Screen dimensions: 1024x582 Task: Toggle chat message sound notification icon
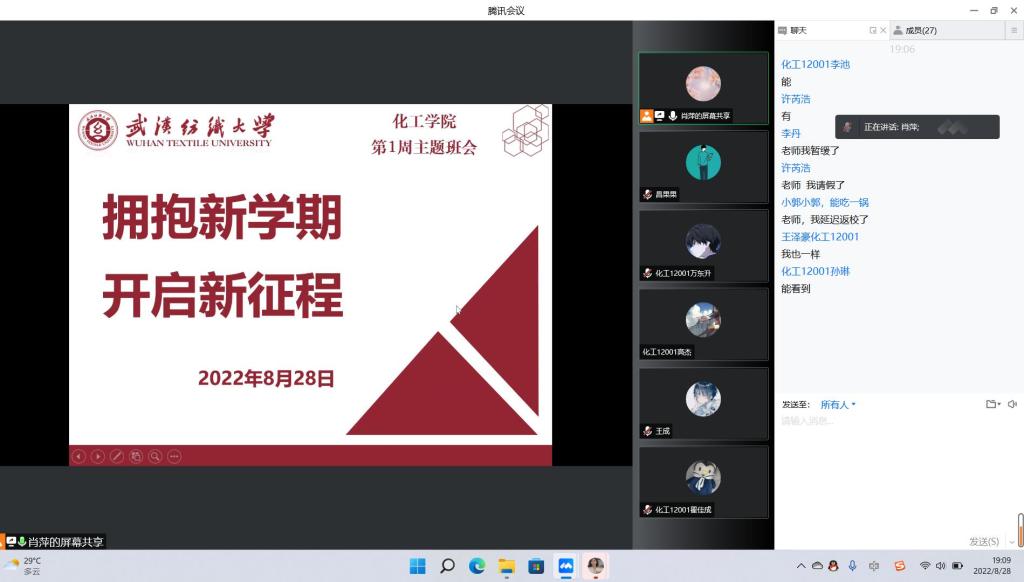[x=1012, y=404]
